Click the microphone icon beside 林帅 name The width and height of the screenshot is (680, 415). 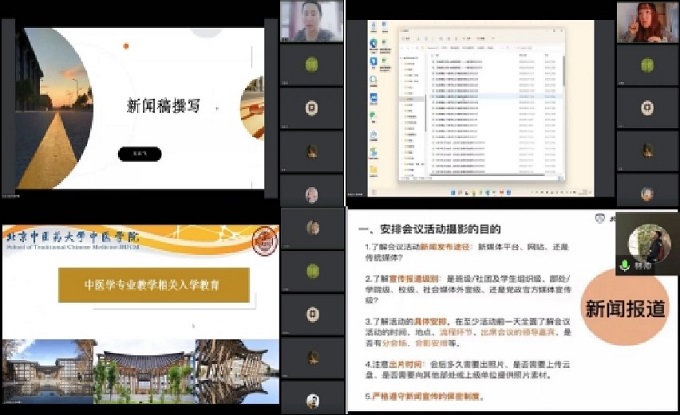click(625, 266)
